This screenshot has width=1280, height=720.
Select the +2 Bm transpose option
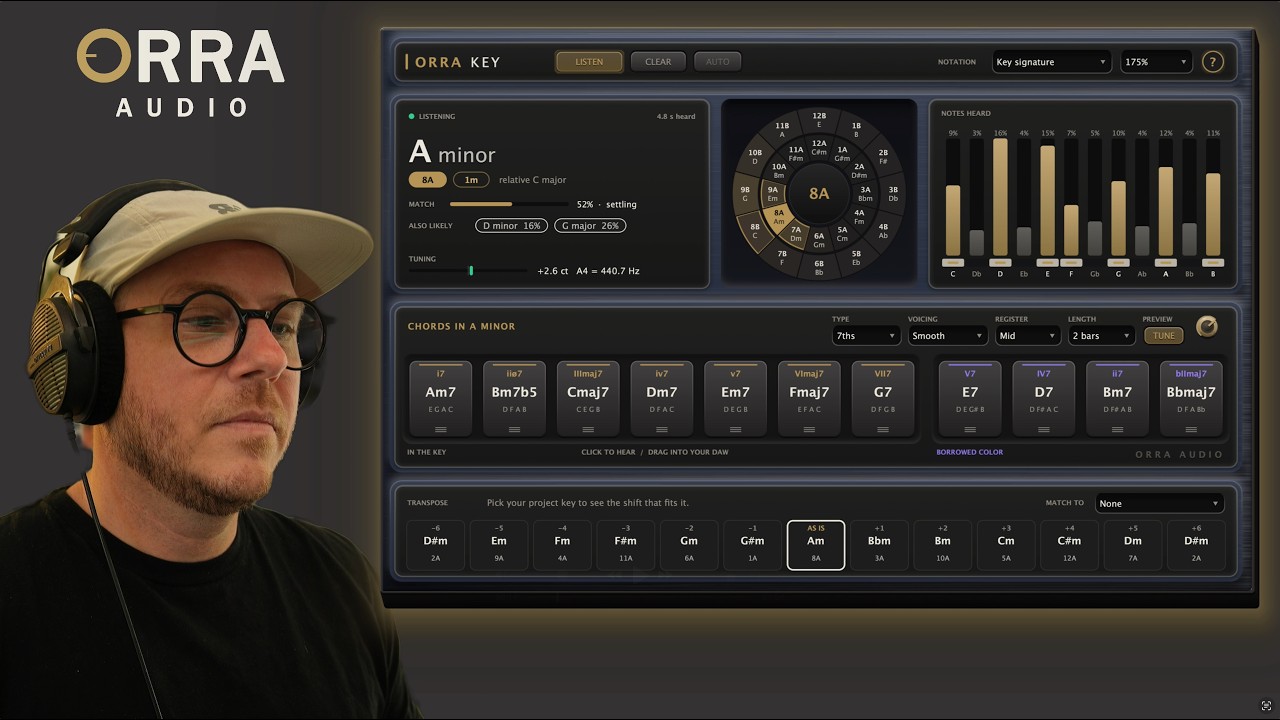(x=943, y=545)
